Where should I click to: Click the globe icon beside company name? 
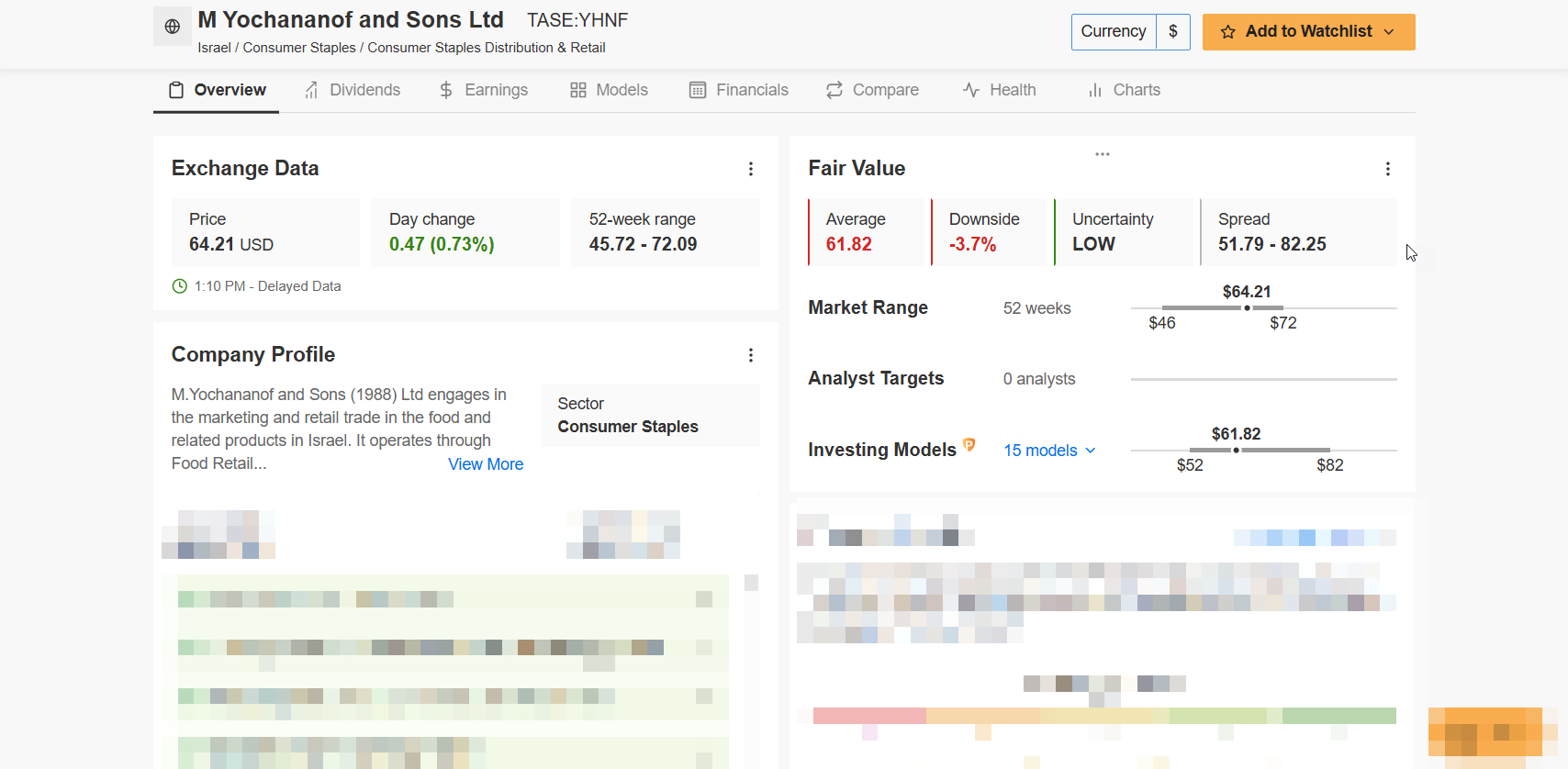tap(173, 27)
